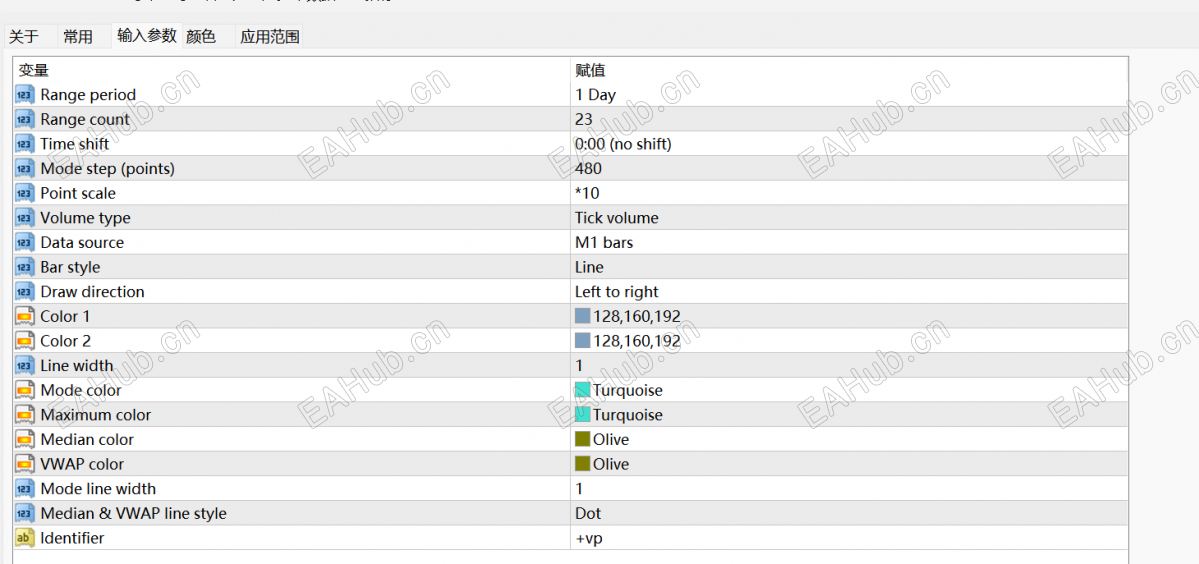Click the Mode color Turquoise swatch

583,390
